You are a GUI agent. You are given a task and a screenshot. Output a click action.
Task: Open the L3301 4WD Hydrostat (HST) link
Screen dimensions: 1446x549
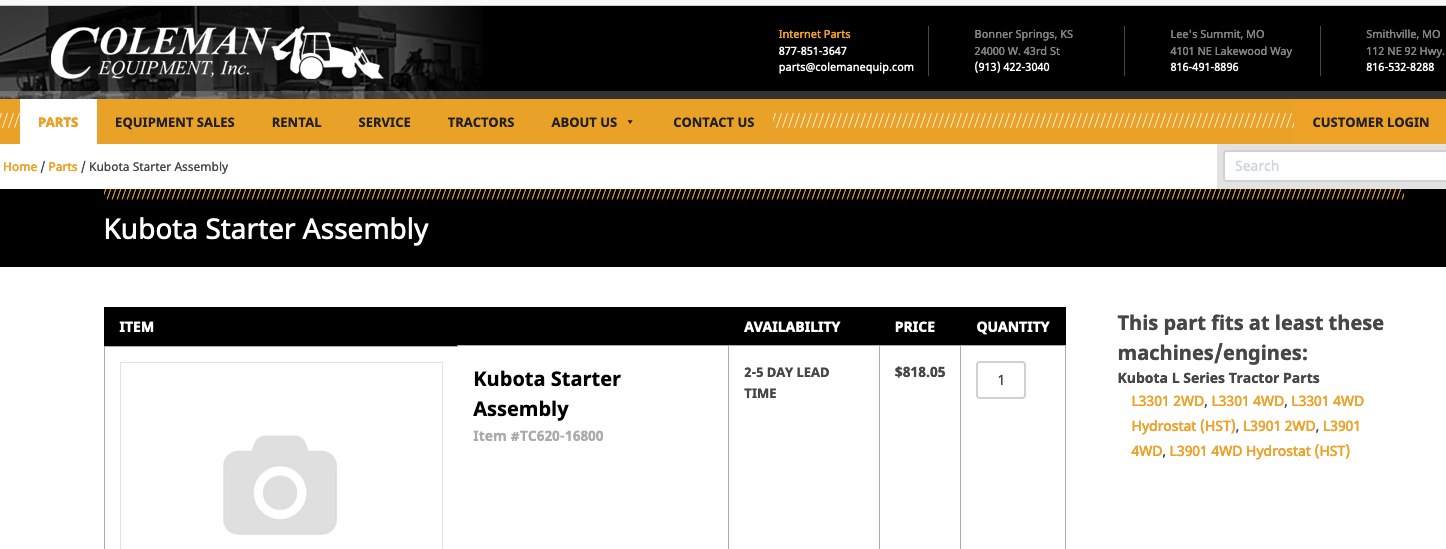tap(1247, 413)
